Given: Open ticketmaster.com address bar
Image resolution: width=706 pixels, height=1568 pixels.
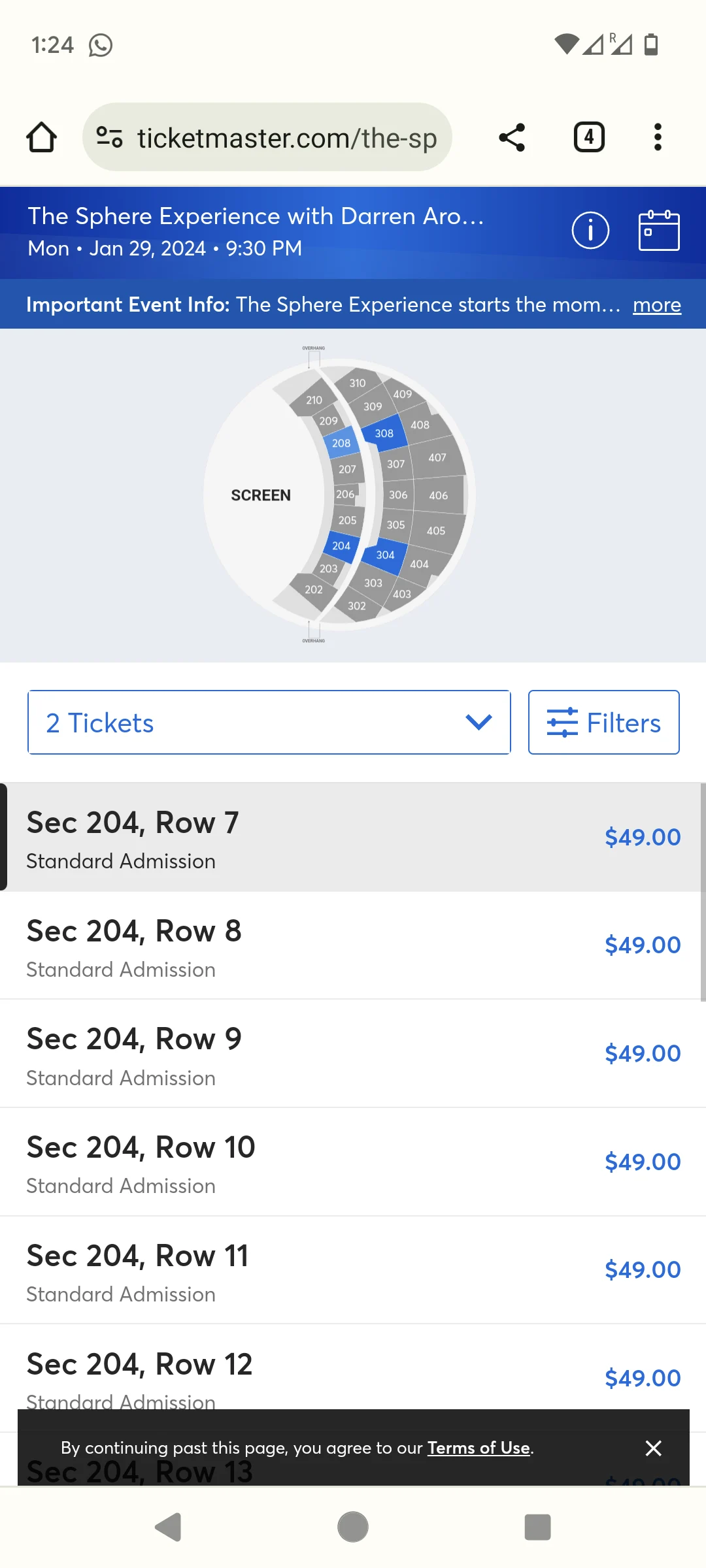Looking at the screenshot, I should point(288,137).
